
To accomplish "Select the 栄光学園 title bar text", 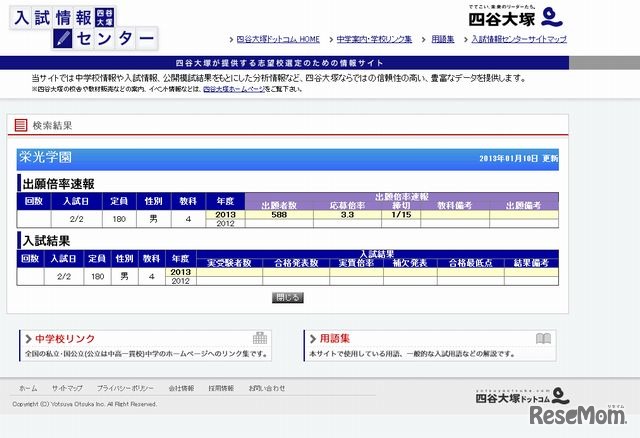I will click(45, 158).
